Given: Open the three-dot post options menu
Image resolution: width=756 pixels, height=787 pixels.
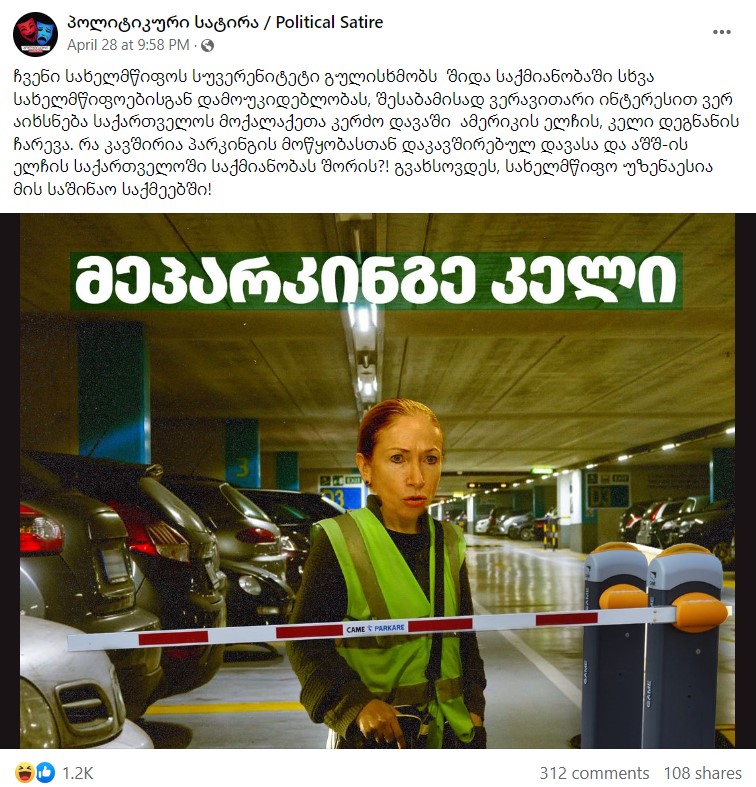Looking at the screenshot, I should coord(721,32).
